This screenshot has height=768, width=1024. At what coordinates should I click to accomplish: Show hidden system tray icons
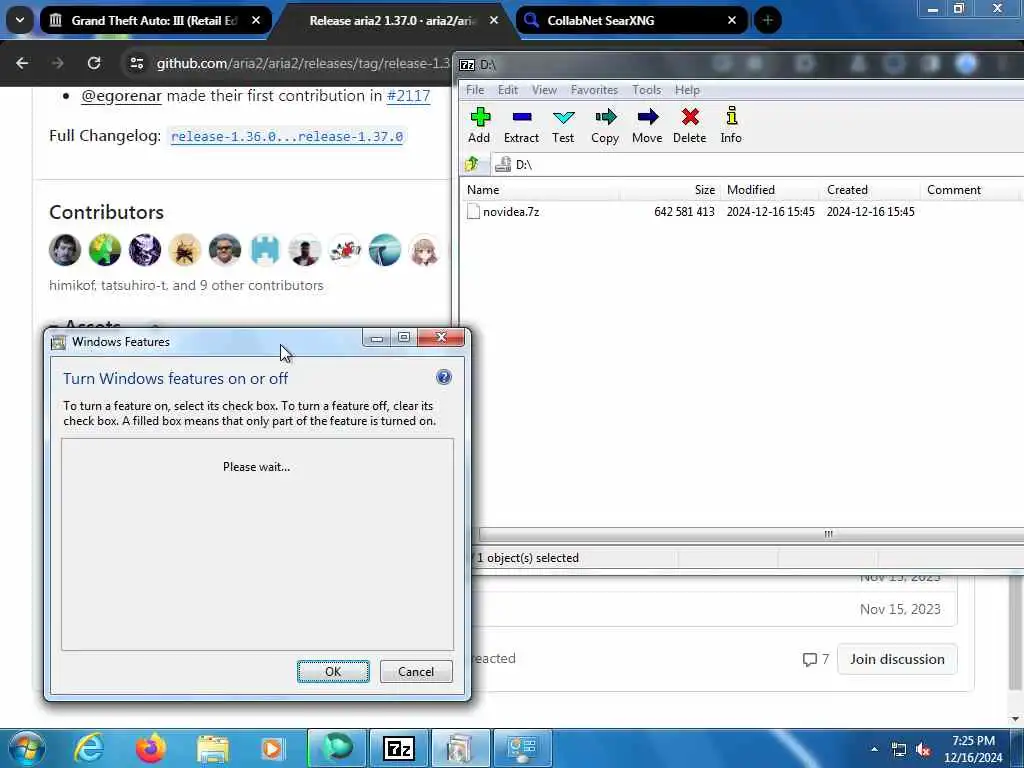point(874,749)
